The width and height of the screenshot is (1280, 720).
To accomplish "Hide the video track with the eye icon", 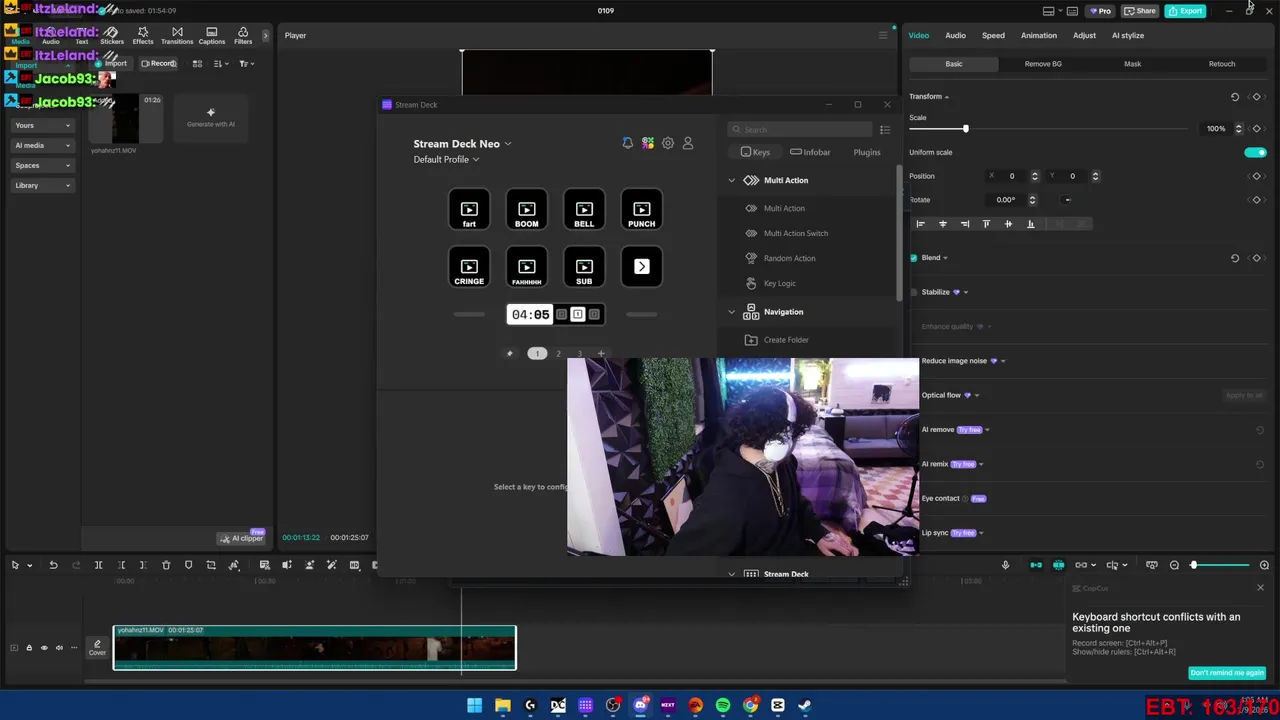I will pos(44,648).
